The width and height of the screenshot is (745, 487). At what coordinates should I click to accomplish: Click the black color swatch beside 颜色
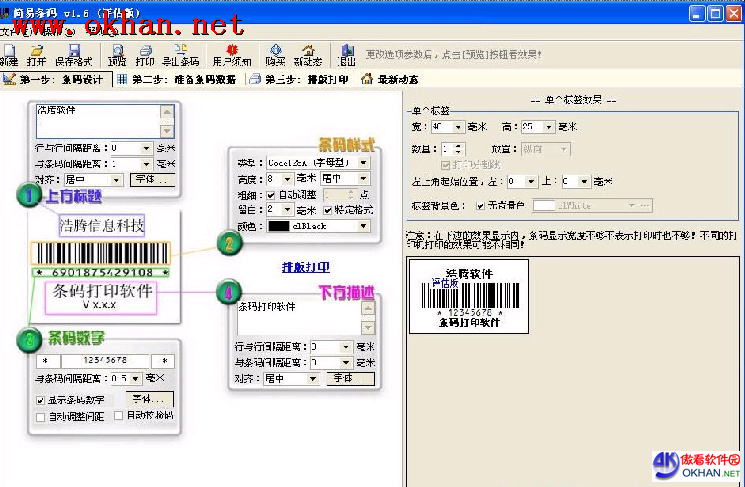pos(278,226)
